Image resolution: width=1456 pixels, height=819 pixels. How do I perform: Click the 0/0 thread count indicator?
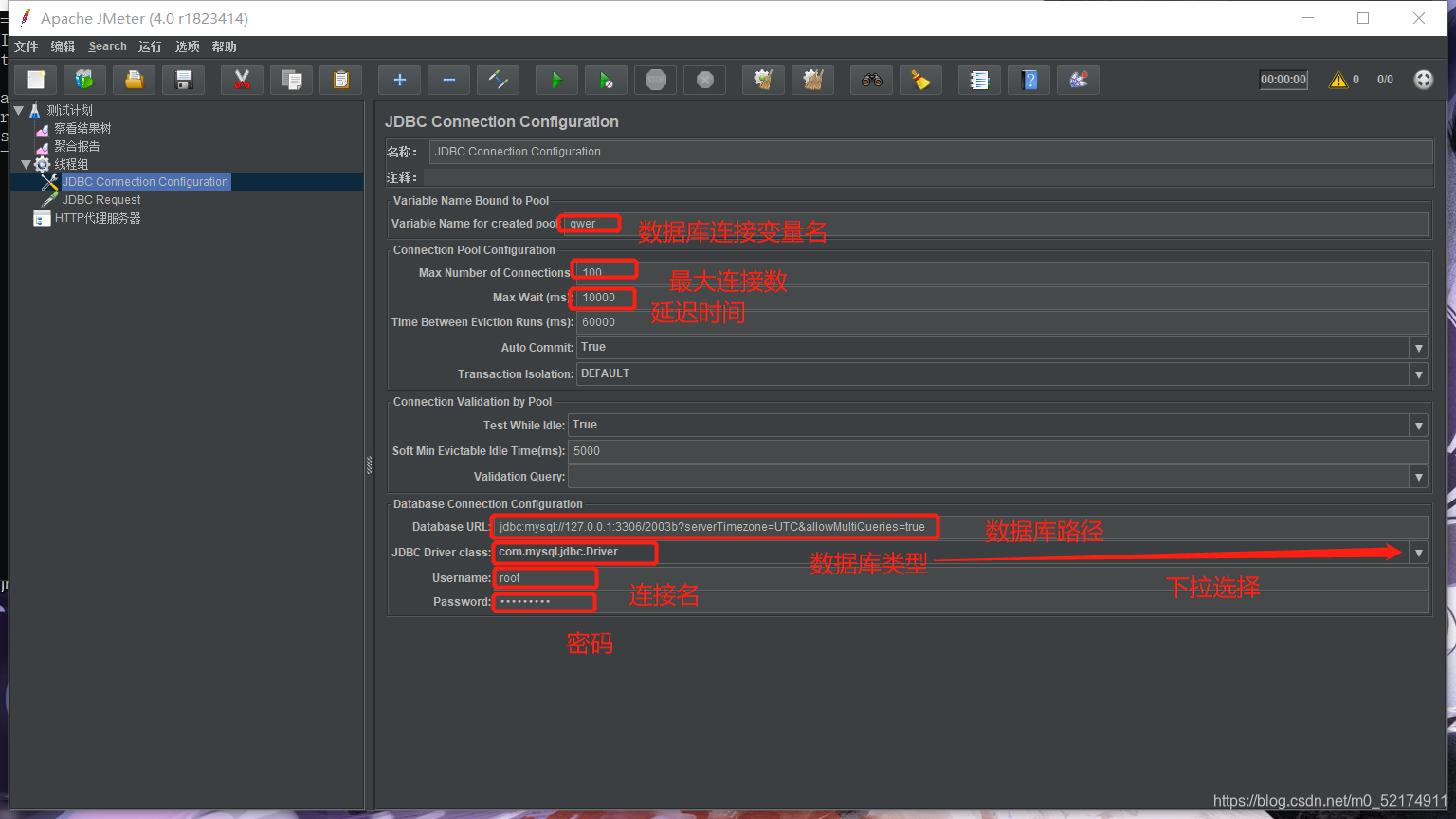tap(1385, 80)
